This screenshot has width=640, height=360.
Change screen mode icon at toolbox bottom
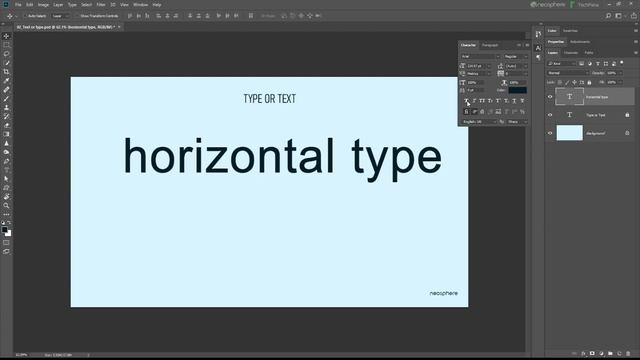(6, 252)
